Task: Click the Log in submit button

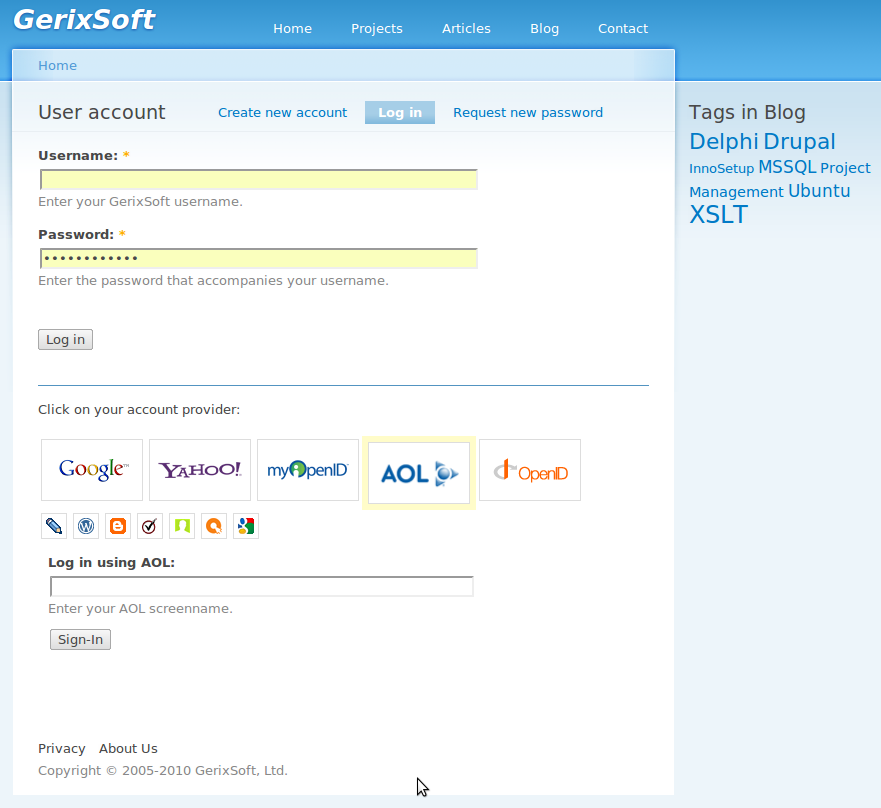Action: [65, 339]
